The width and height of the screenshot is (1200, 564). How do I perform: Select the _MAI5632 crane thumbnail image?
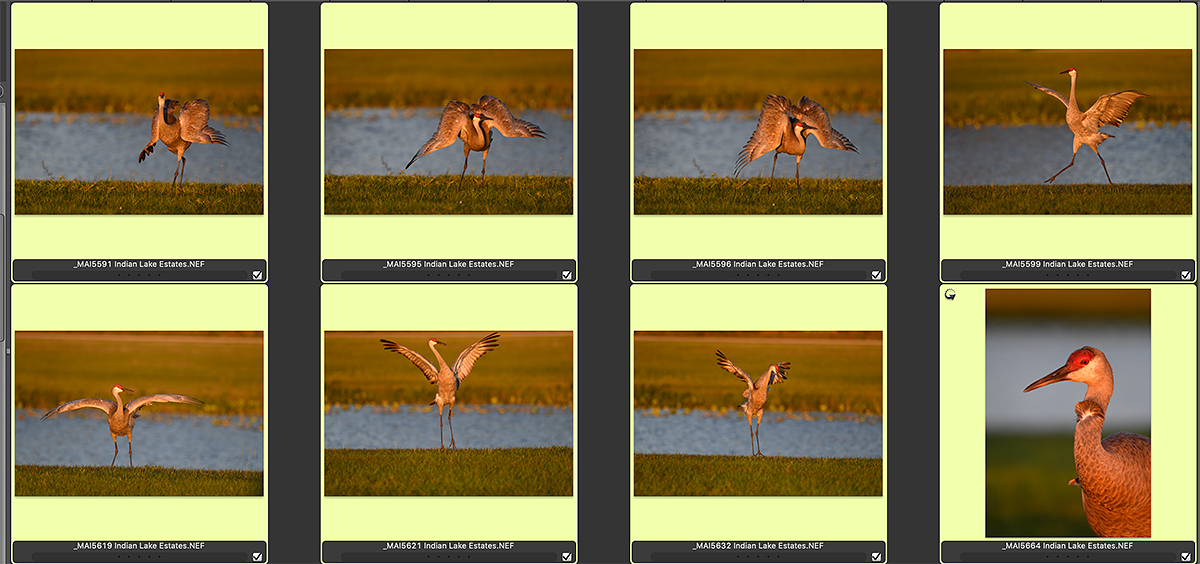(x=758, y=414)
